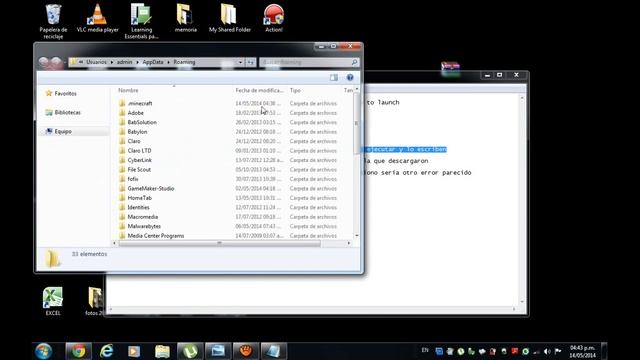Select the Media Center Programs folder
The image size is (640, 360).
pos(156,236)
